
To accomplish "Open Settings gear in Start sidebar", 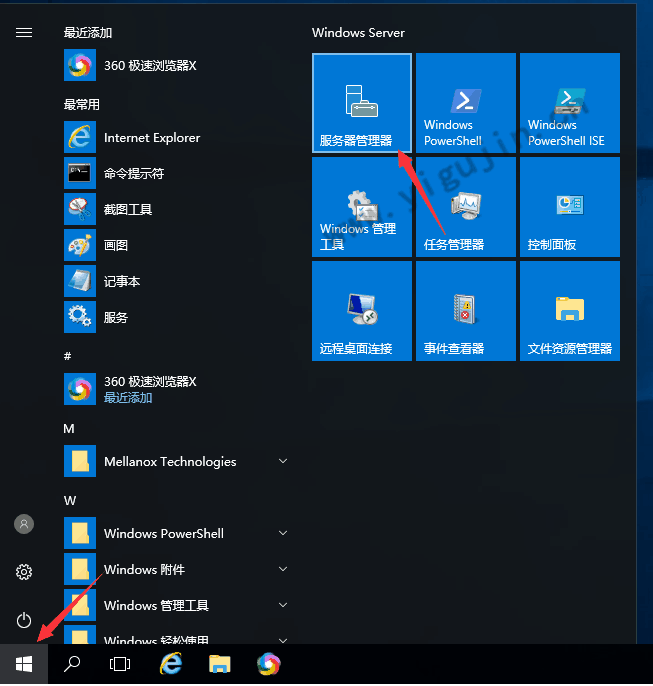I will (24, 572).
